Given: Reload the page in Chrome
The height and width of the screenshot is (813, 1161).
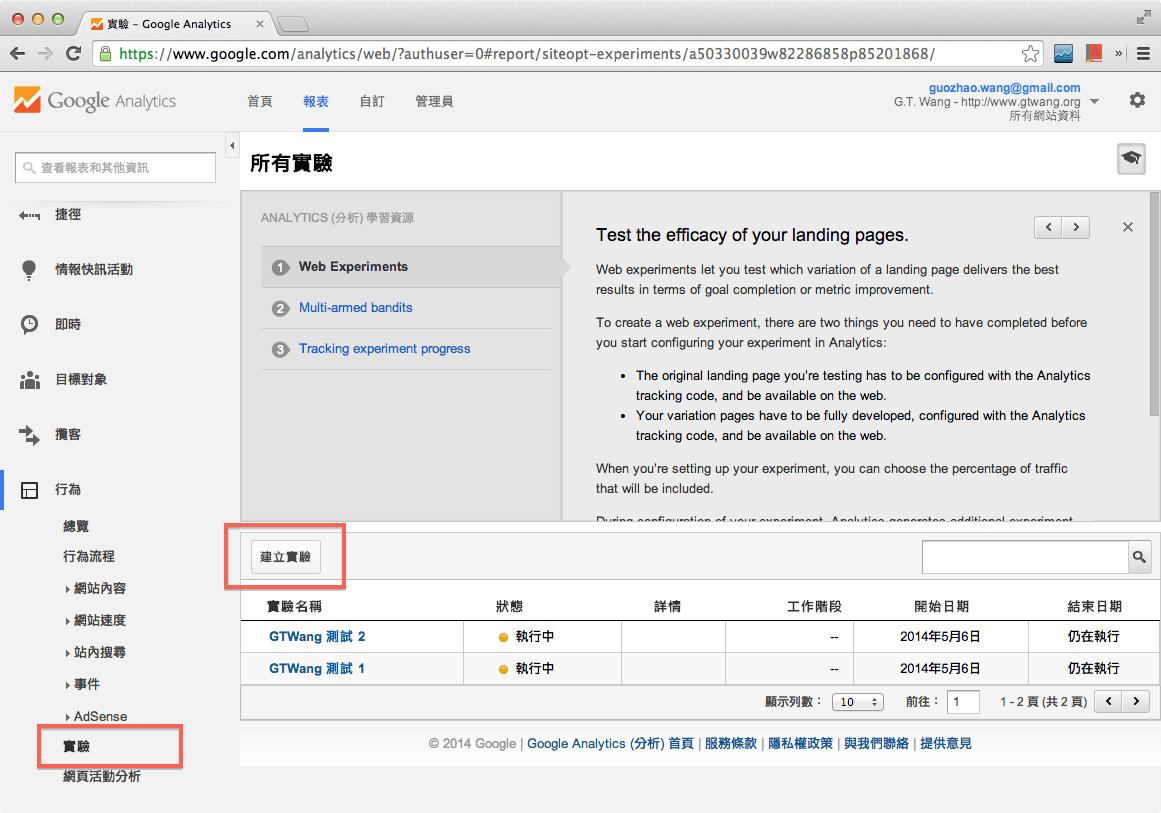Looking at the screenshot, I should pos(73,54).
